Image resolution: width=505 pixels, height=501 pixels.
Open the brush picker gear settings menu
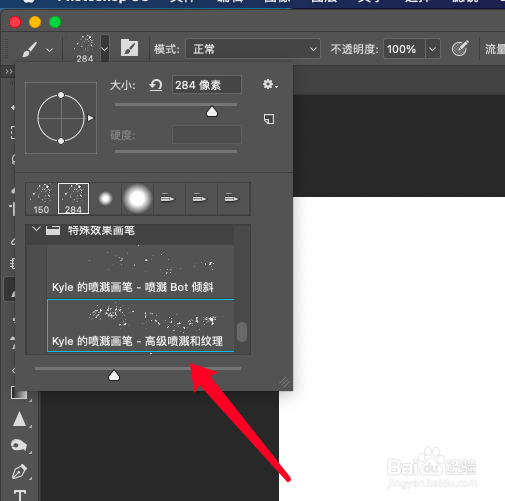point(270,84)
